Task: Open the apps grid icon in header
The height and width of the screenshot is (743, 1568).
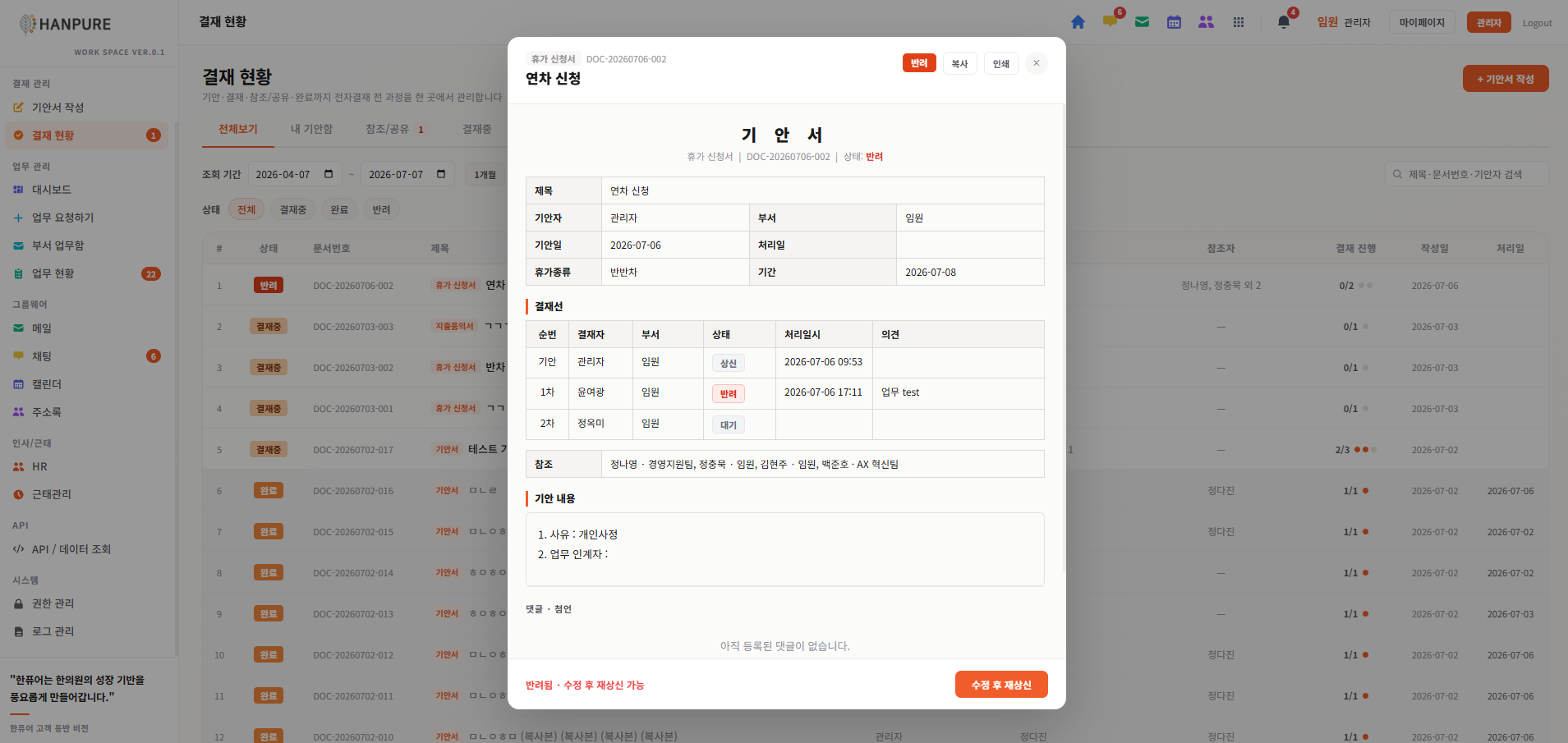Action: pos(1239,22)
